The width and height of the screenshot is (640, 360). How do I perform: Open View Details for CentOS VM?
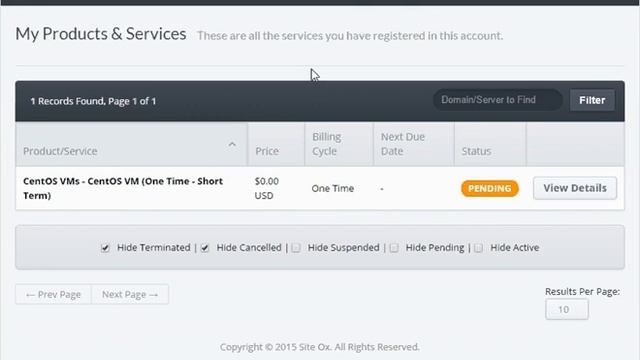pos(575,188)
